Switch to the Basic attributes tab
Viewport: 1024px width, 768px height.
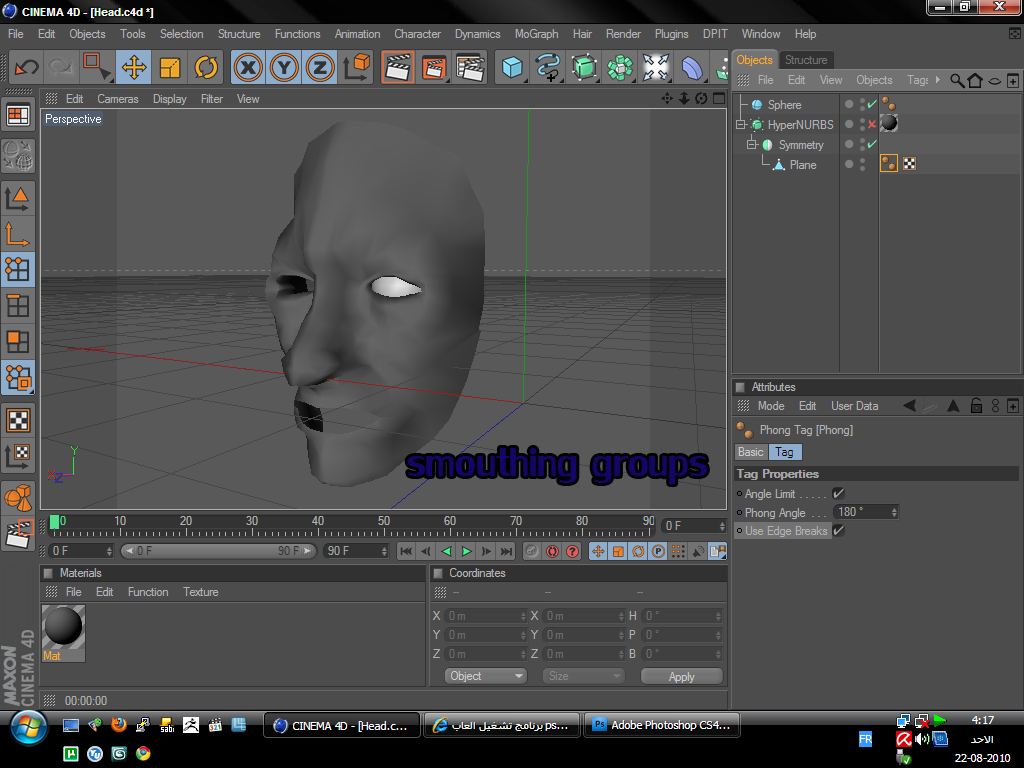[750, 452]
